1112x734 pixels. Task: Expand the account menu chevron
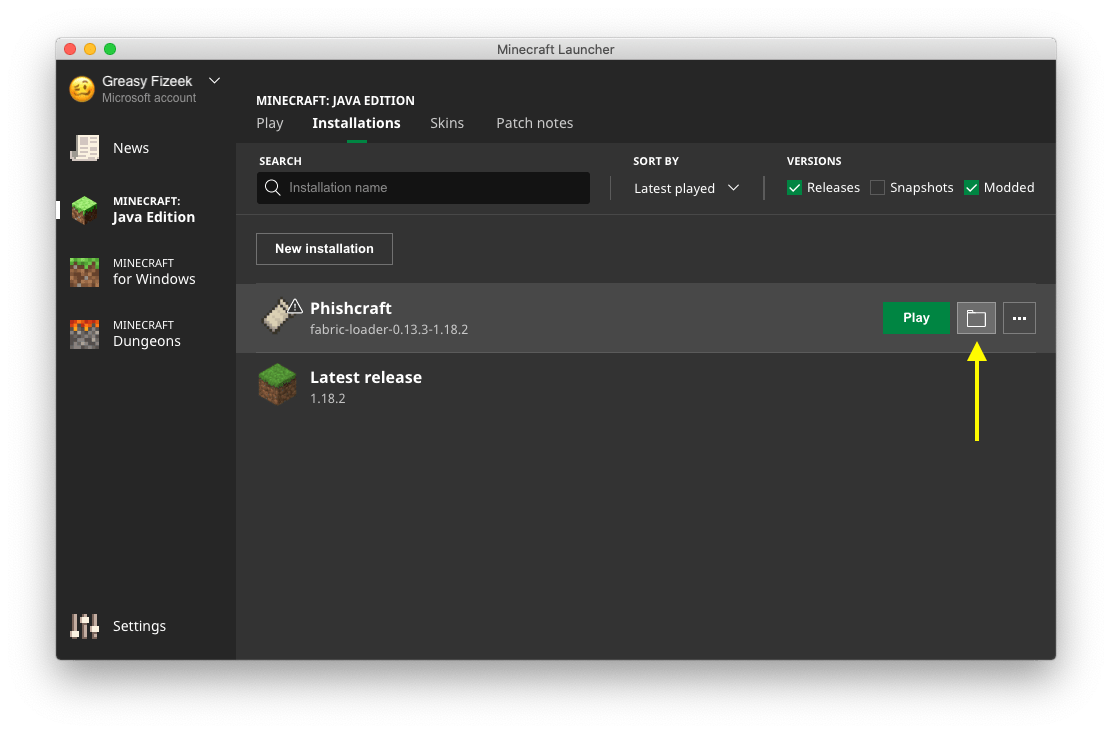click(214, 81)
